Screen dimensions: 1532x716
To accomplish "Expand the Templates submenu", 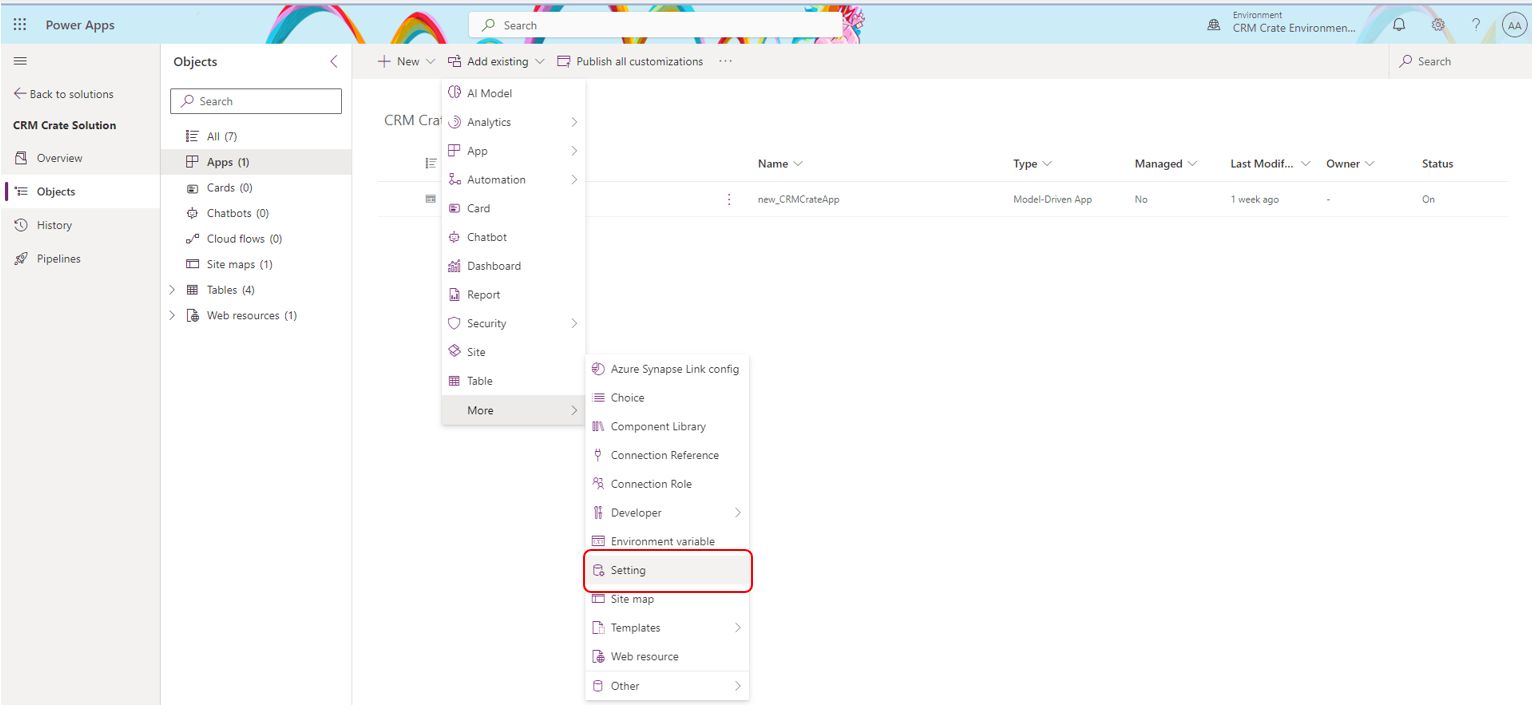I will (x=634, y=627).
